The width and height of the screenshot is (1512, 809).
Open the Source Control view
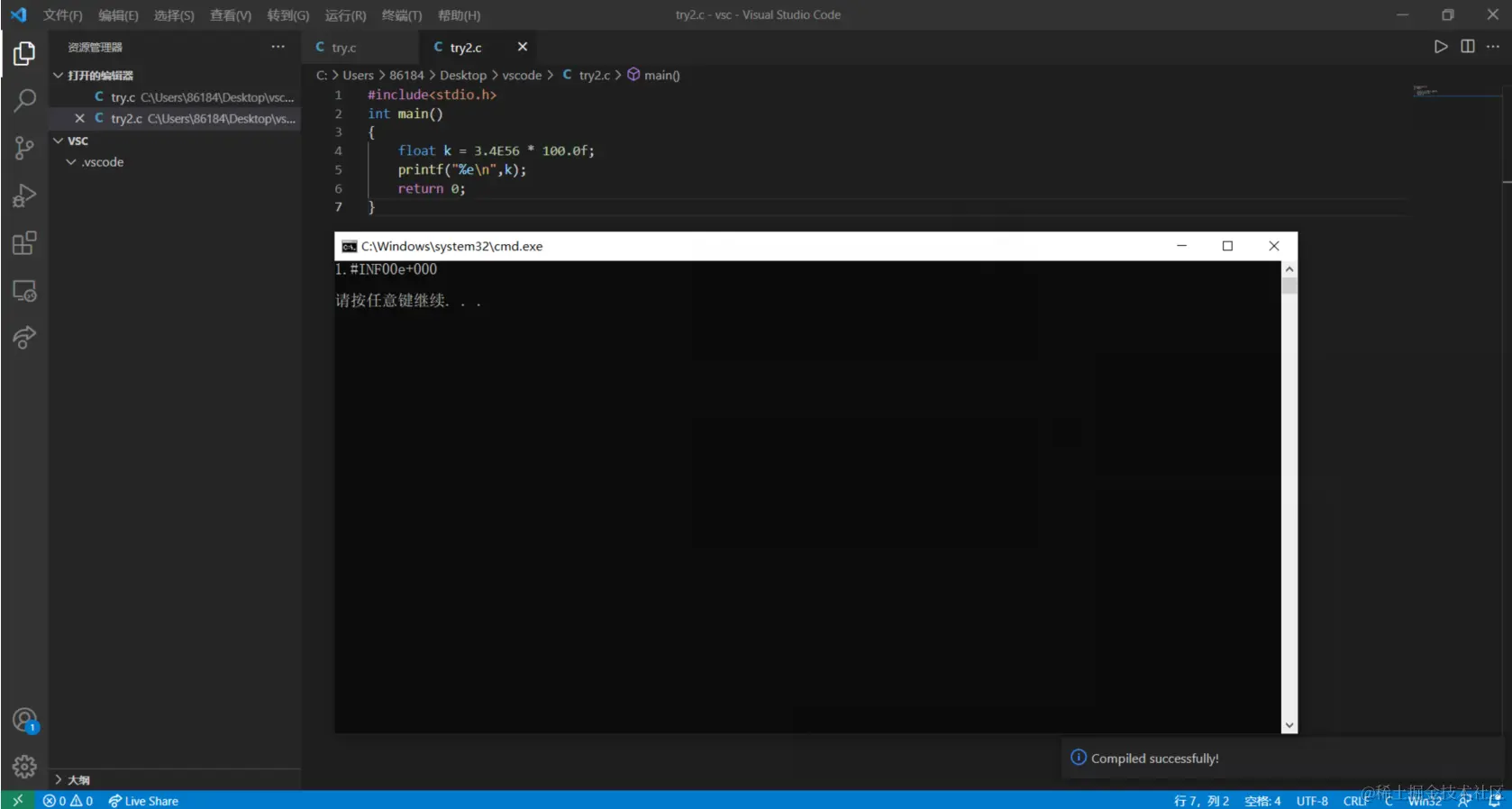click(x=24, y=148)
